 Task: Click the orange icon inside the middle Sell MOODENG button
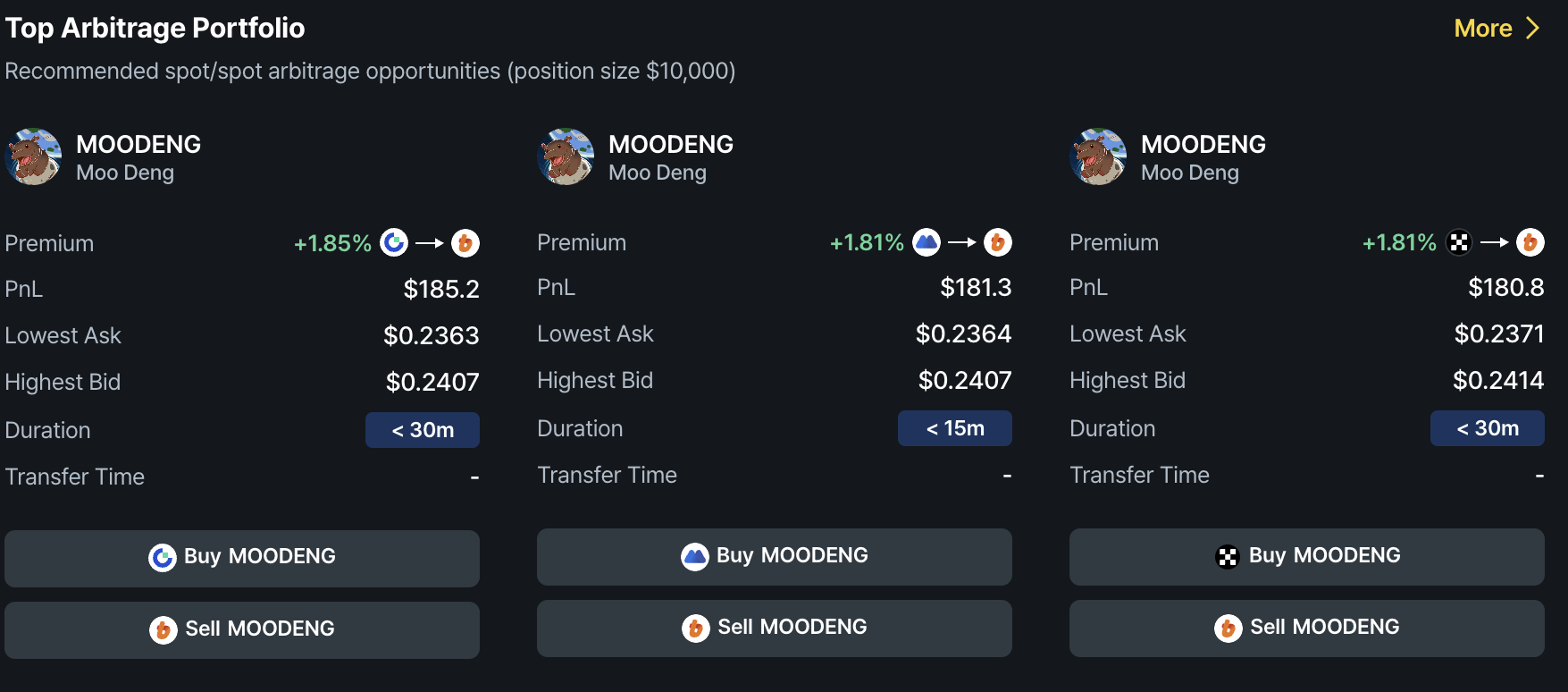694,627
